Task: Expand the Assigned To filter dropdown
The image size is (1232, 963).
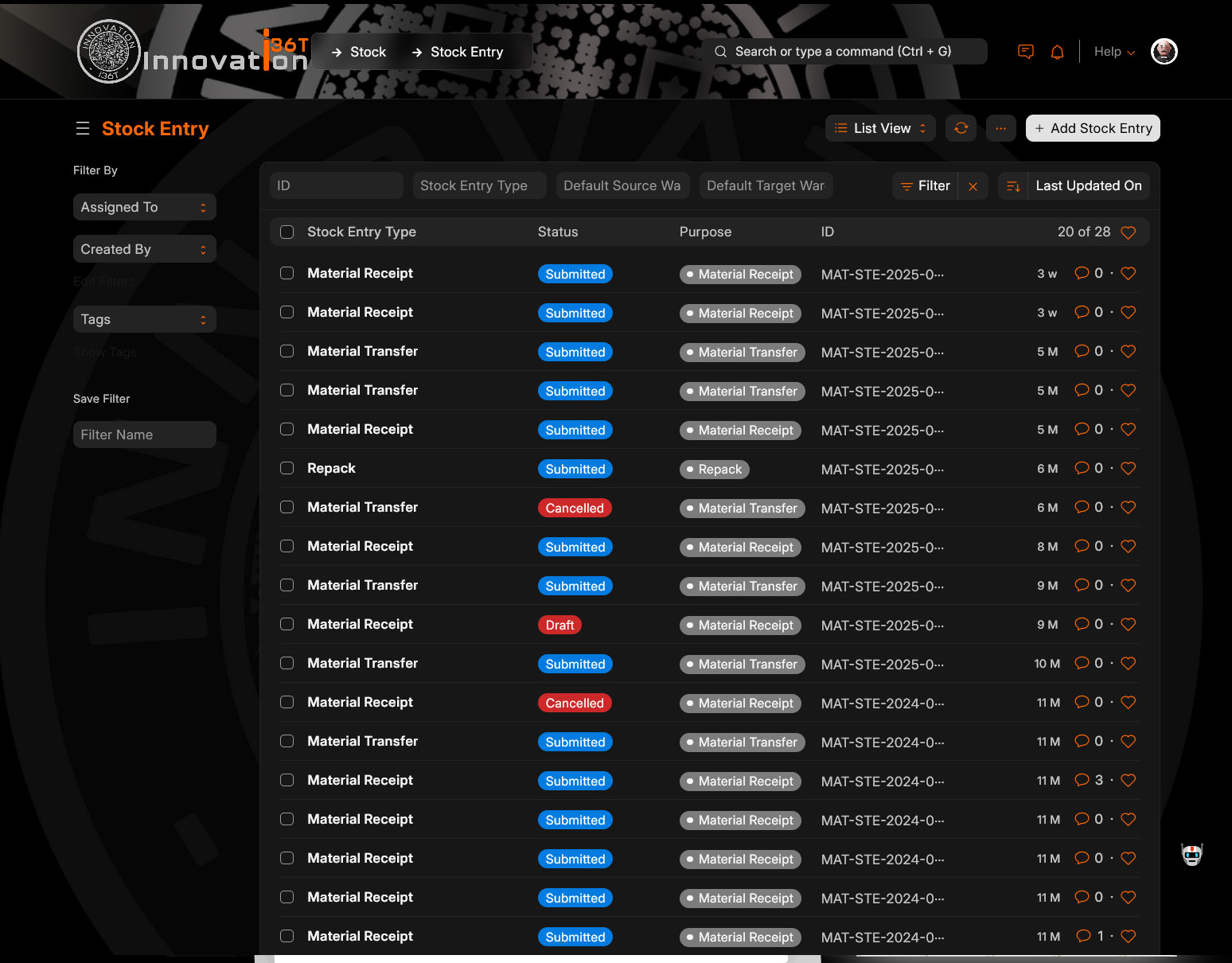Action: point(144,207)
